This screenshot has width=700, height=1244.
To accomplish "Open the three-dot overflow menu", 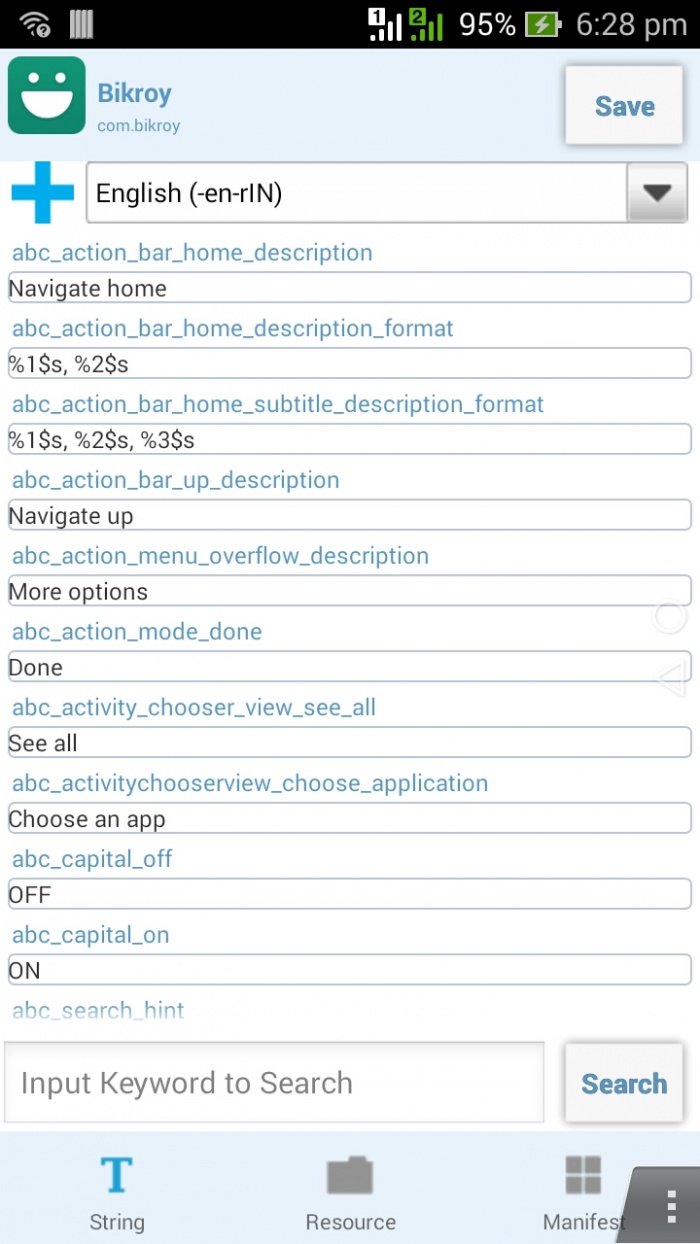I will (x=672, y=1207).
